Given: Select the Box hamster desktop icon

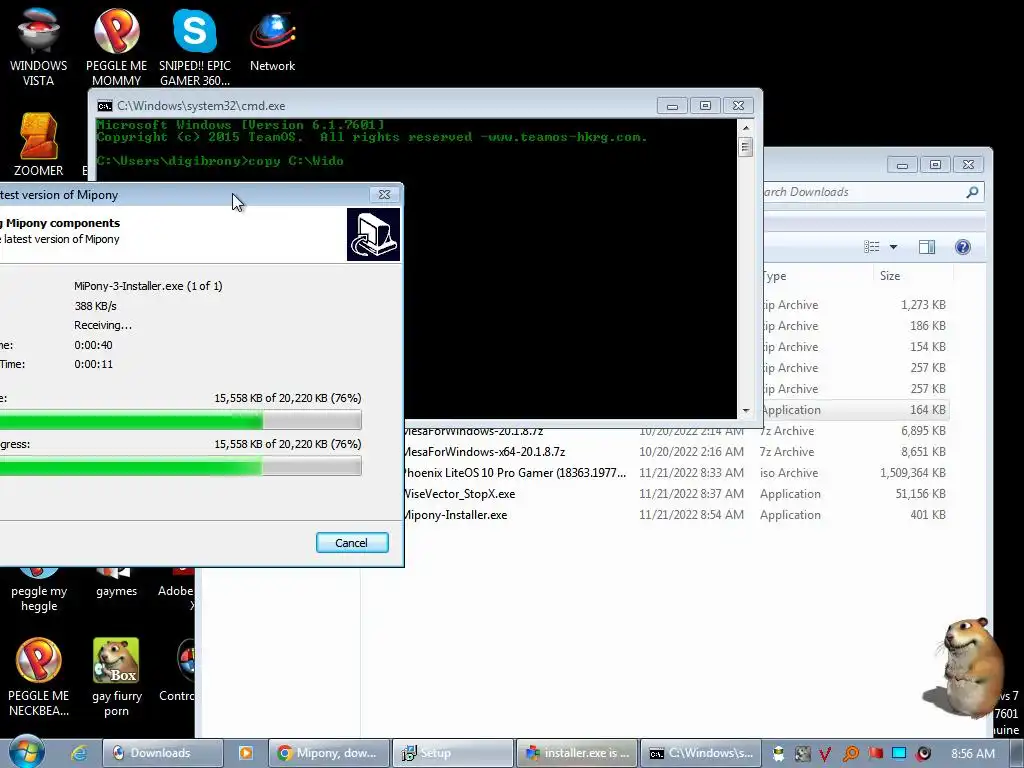Looking at the screenshot, I should coord(116,678).
